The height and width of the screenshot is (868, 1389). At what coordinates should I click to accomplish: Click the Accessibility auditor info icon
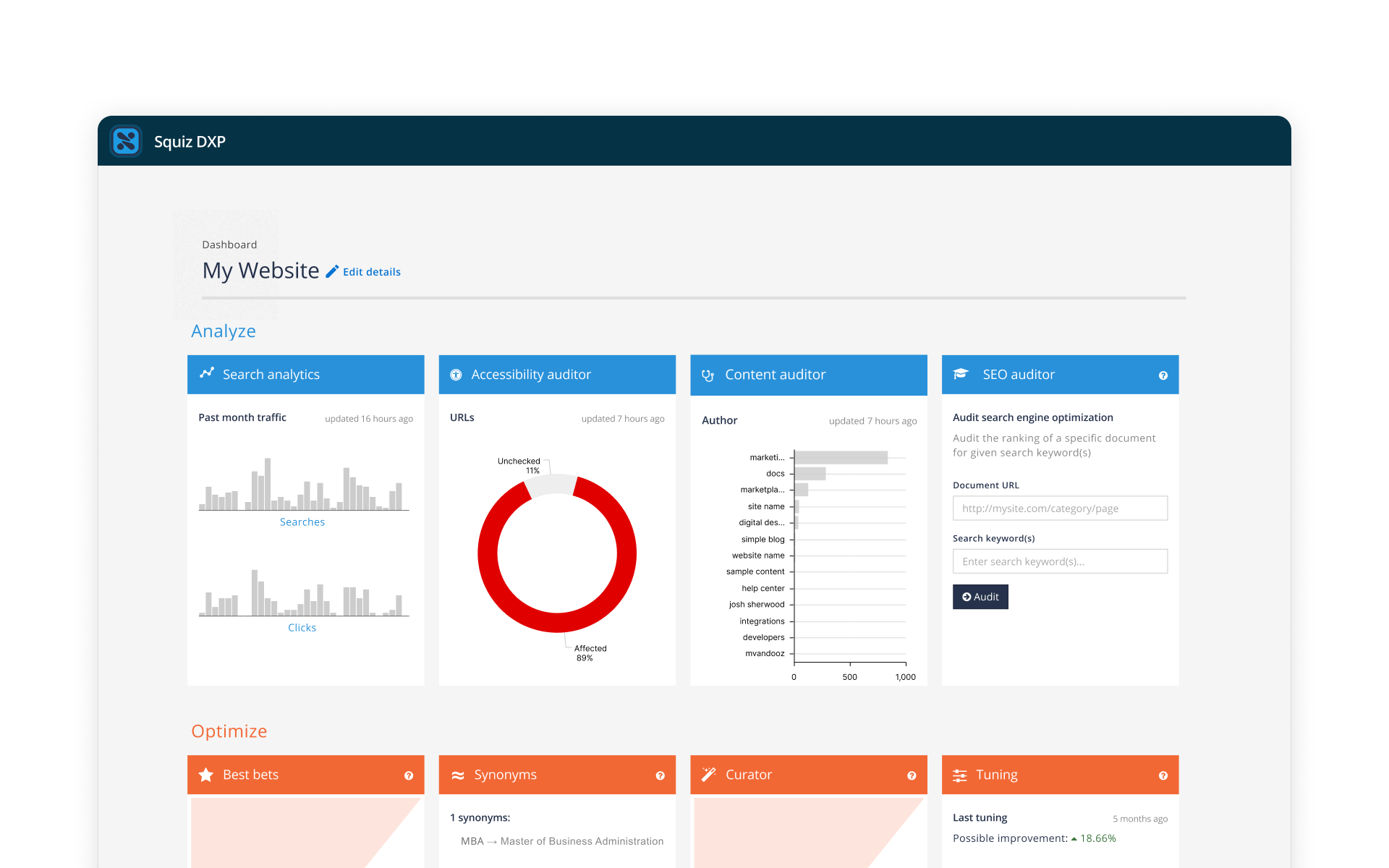pyautogui.click(x=456, y=375)
